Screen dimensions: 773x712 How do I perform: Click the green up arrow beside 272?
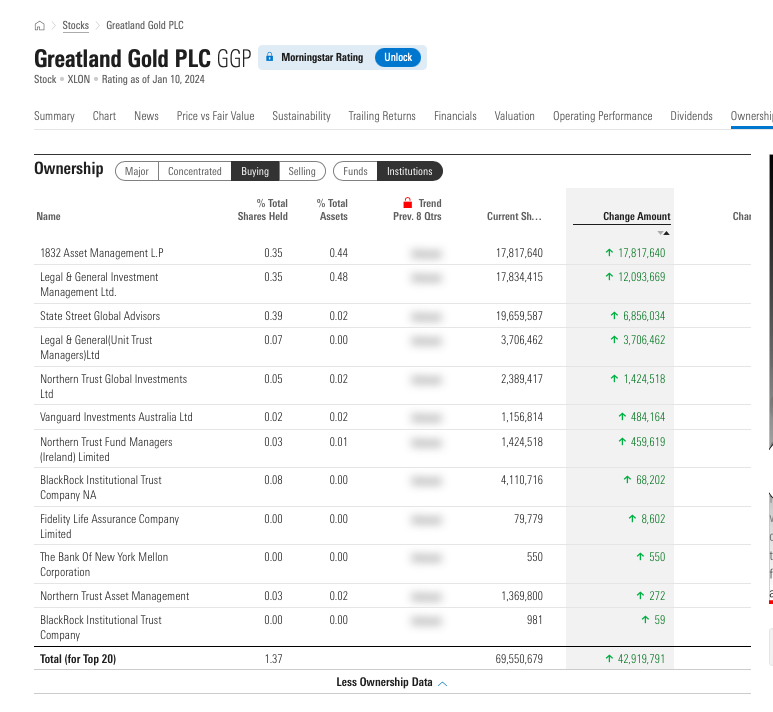(640, 595)
